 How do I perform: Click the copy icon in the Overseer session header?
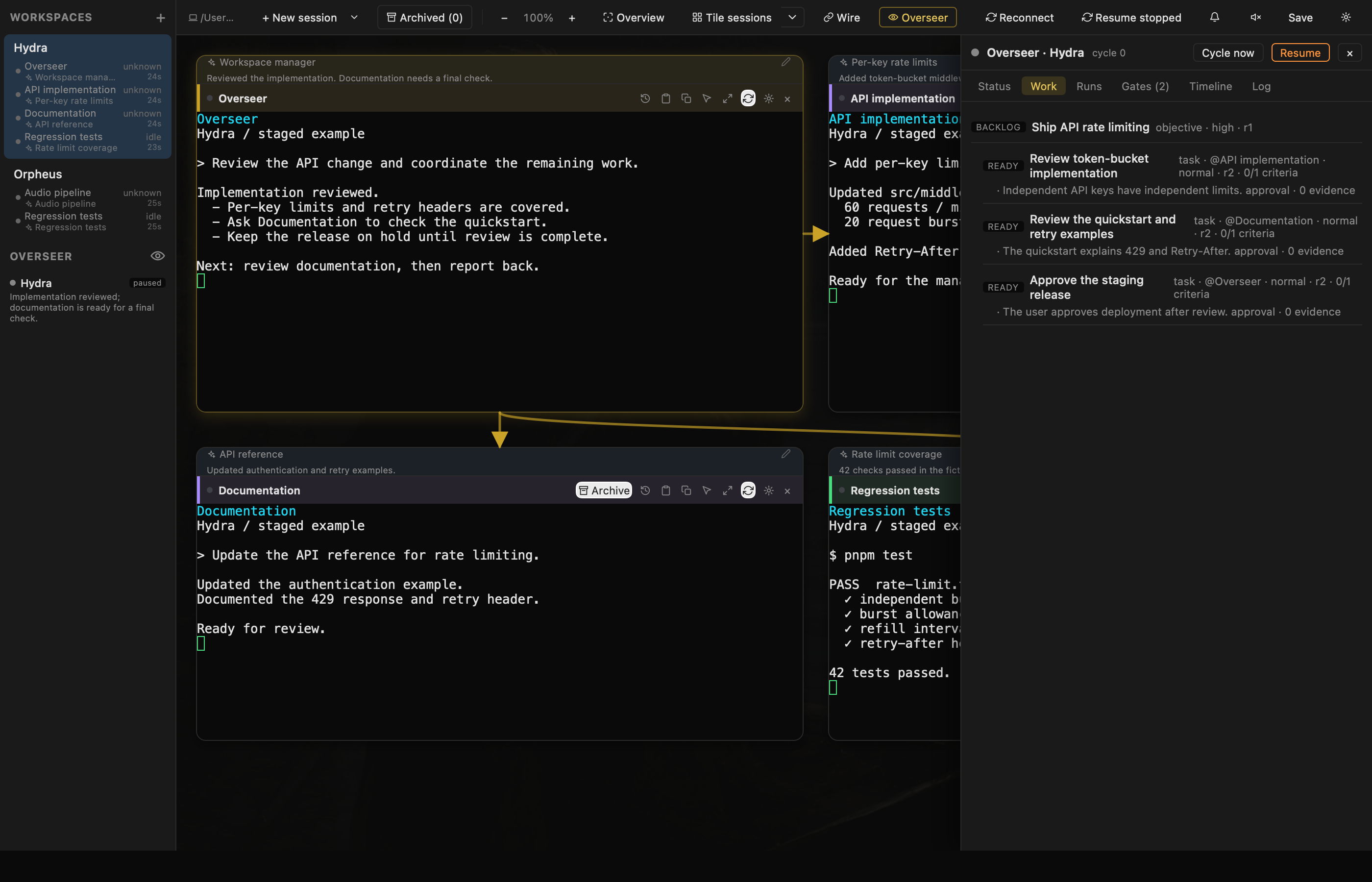[x=686, y=98]
